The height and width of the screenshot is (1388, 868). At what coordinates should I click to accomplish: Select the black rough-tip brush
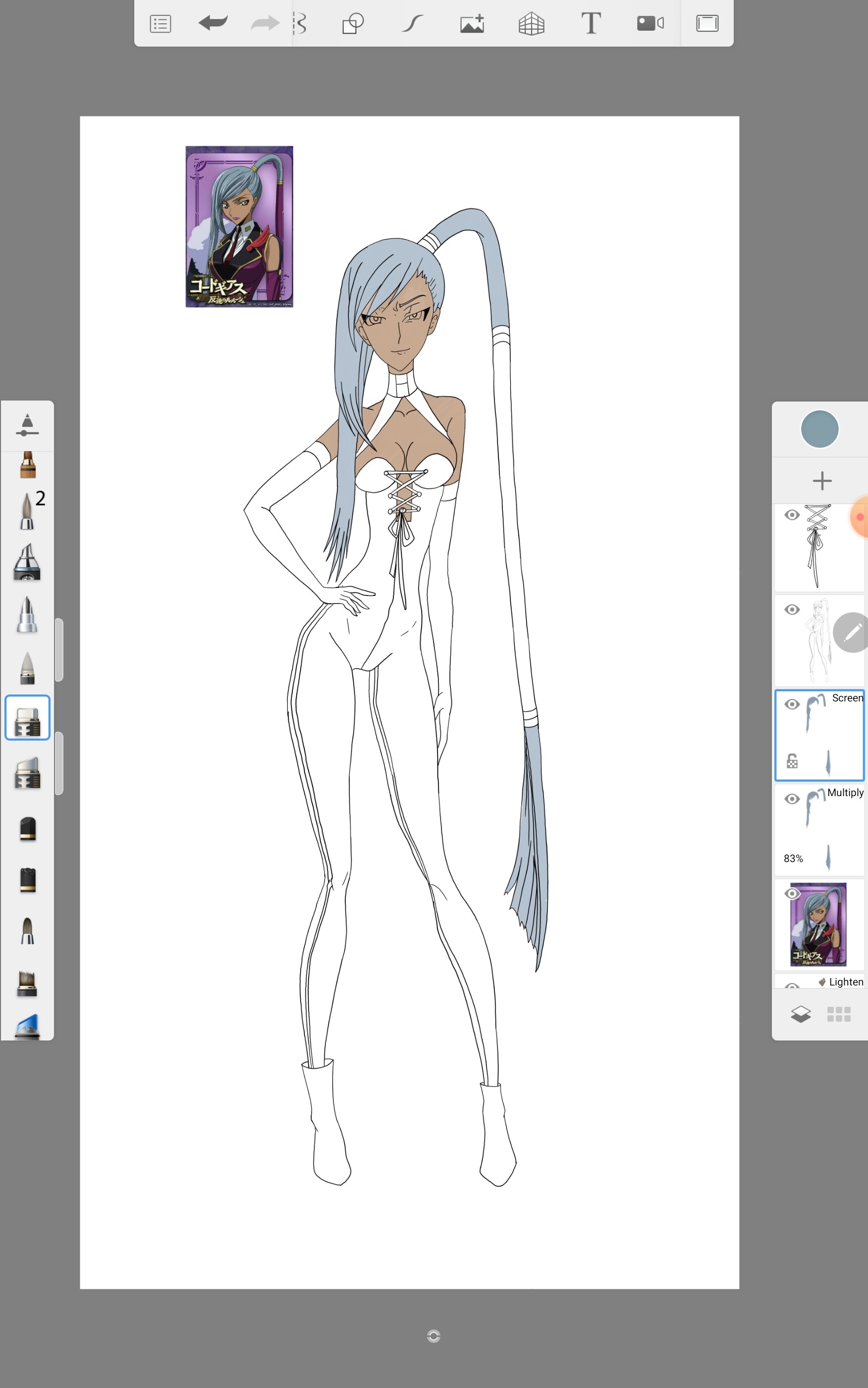28,880
